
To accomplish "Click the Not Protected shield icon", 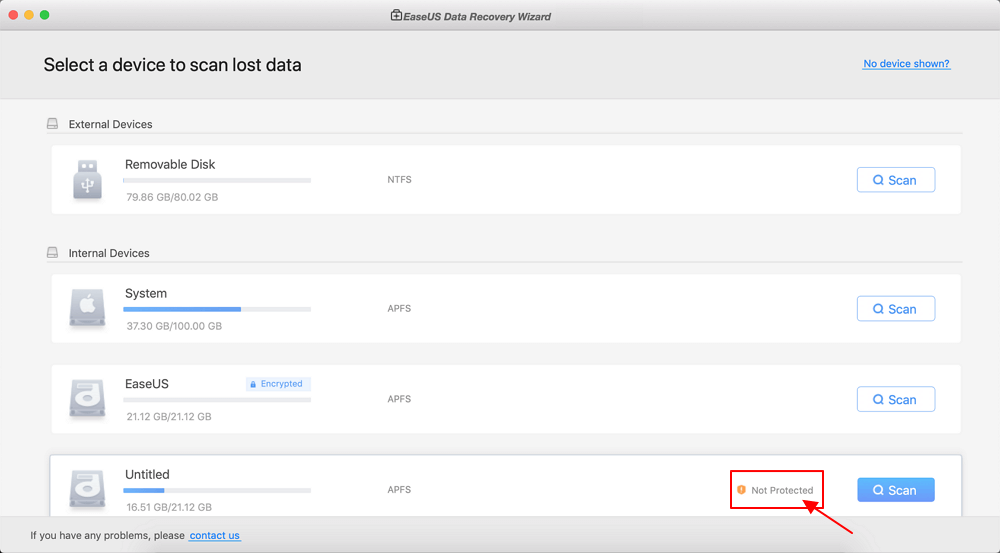I will pyautogui.click(x=741, y=490).
